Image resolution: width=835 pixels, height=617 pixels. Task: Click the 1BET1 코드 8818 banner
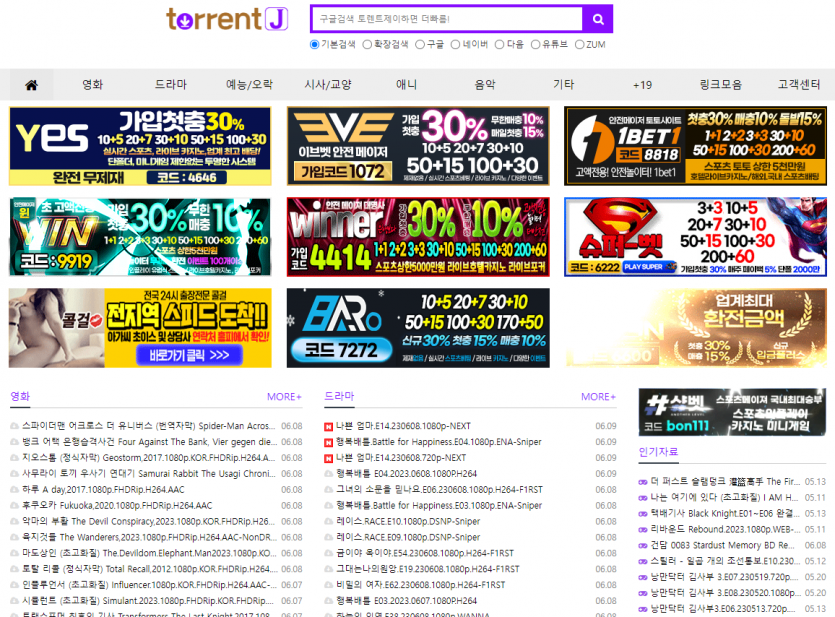(x=695, y=146)
